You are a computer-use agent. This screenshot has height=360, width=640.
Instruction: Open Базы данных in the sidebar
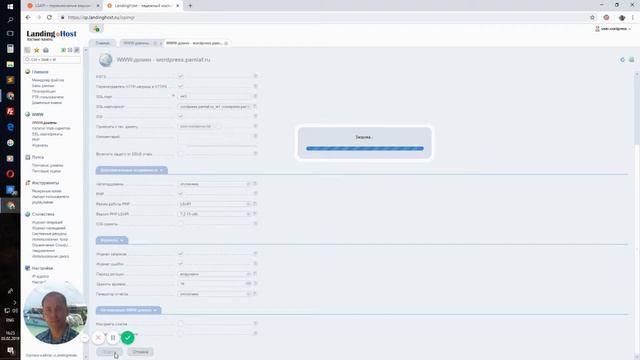pyautogui.click(x=43, y=86)
